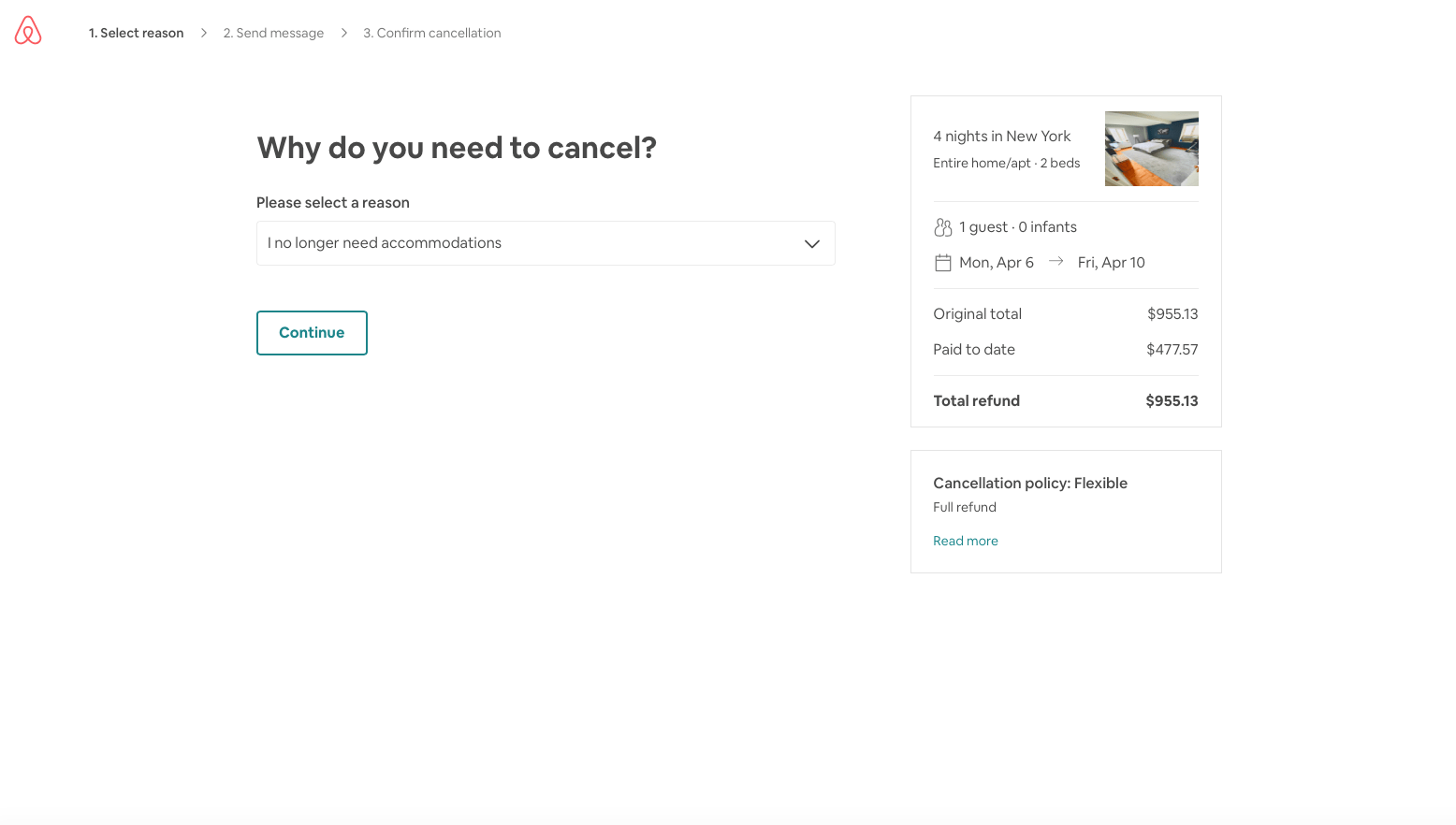
Task: Open the cancellation reason dropdown
Action: (545, 243)
